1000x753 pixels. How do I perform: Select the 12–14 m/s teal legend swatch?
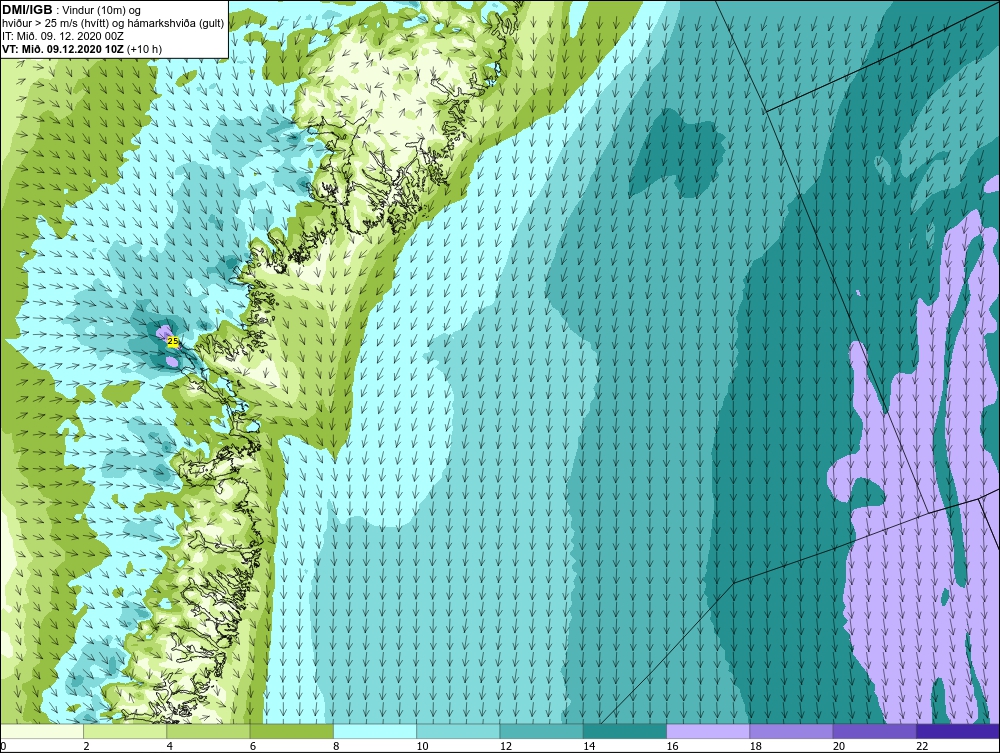click(541, 731)
